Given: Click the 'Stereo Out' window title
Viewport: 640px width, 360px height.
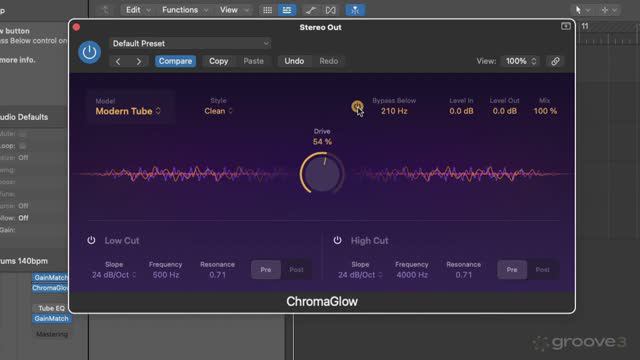Looking at the screenshot, I should click(x=320, y=27).
